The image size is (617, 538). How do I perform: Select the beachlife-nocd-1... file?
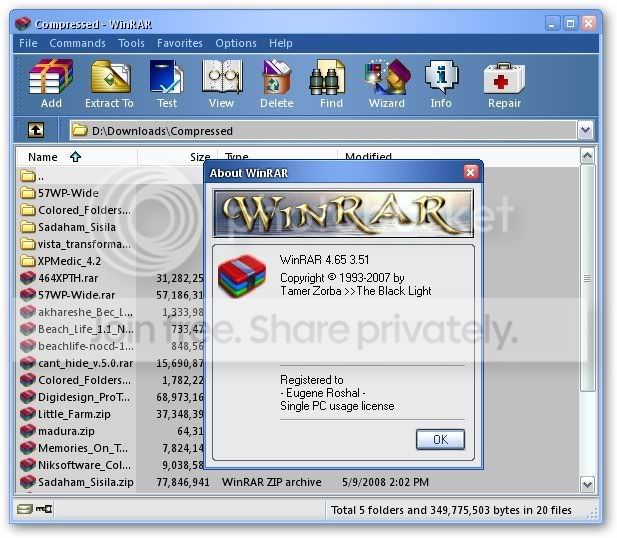tap(77, 346)
